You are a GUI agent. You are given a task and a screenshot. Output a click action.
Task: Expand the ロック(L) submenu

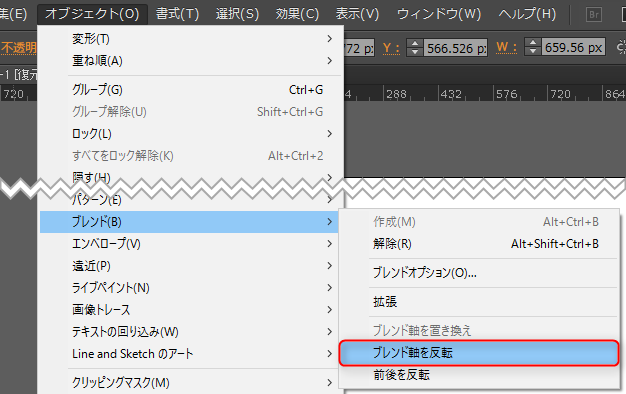(x=190, y=134)
